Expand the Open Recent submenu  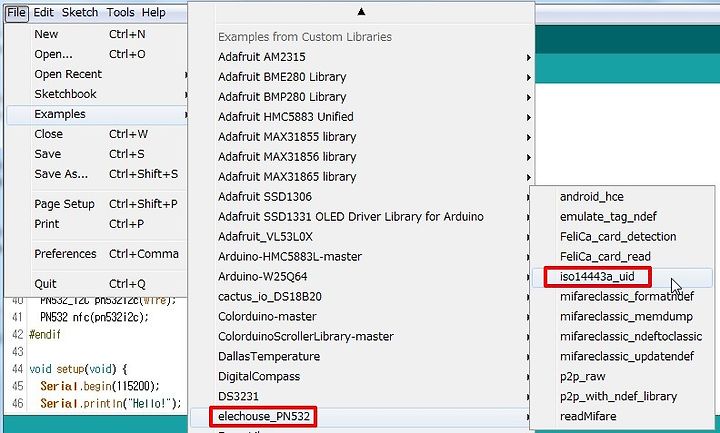97,74
